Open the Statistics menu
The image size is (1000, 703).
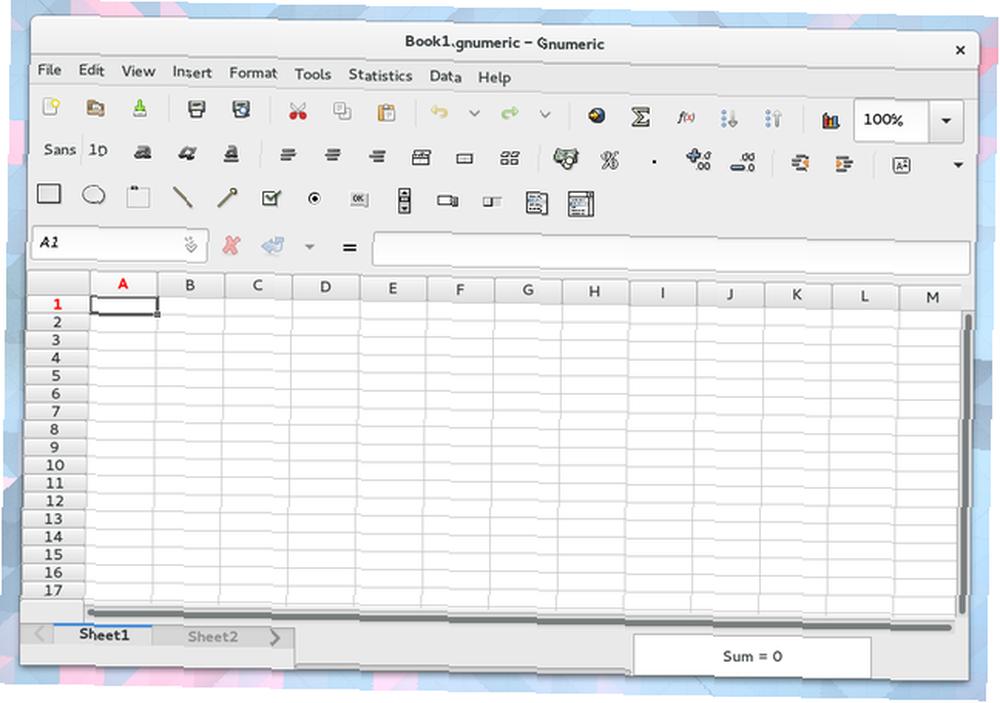coord(380,75)
